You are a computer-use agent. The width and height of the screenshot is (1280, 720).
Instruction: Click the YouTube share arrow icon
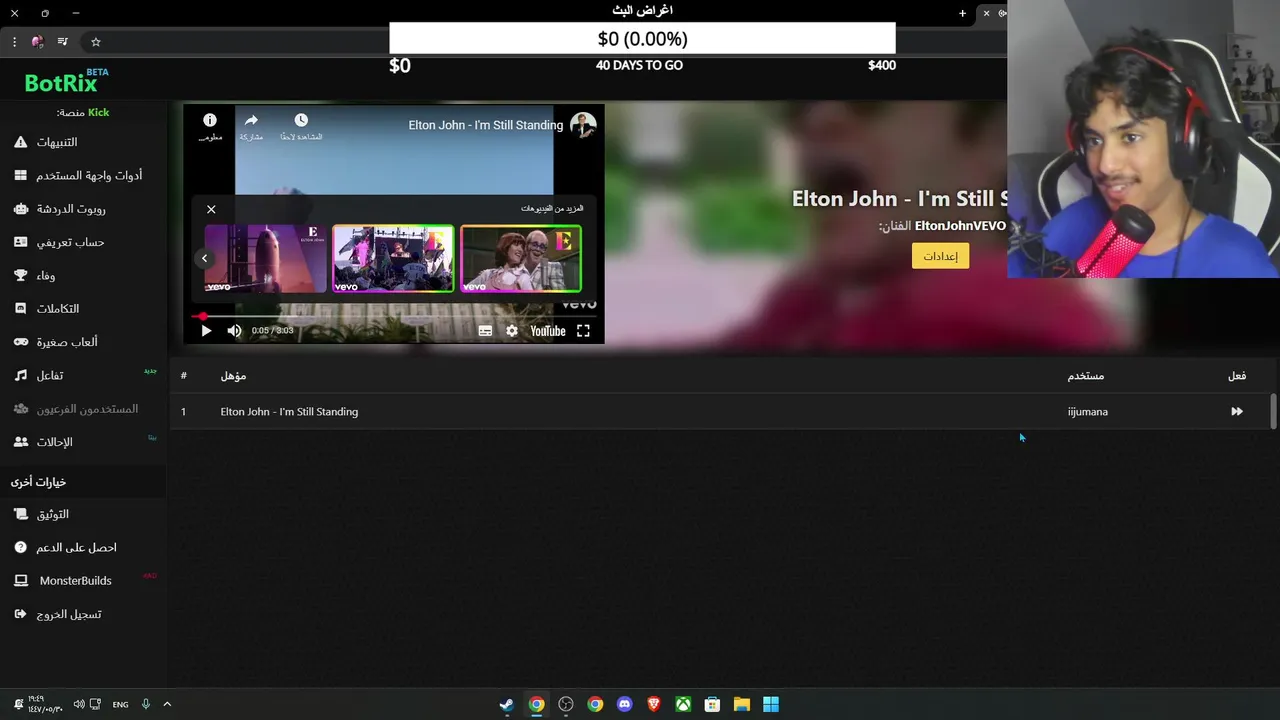(x=251, y=120)
